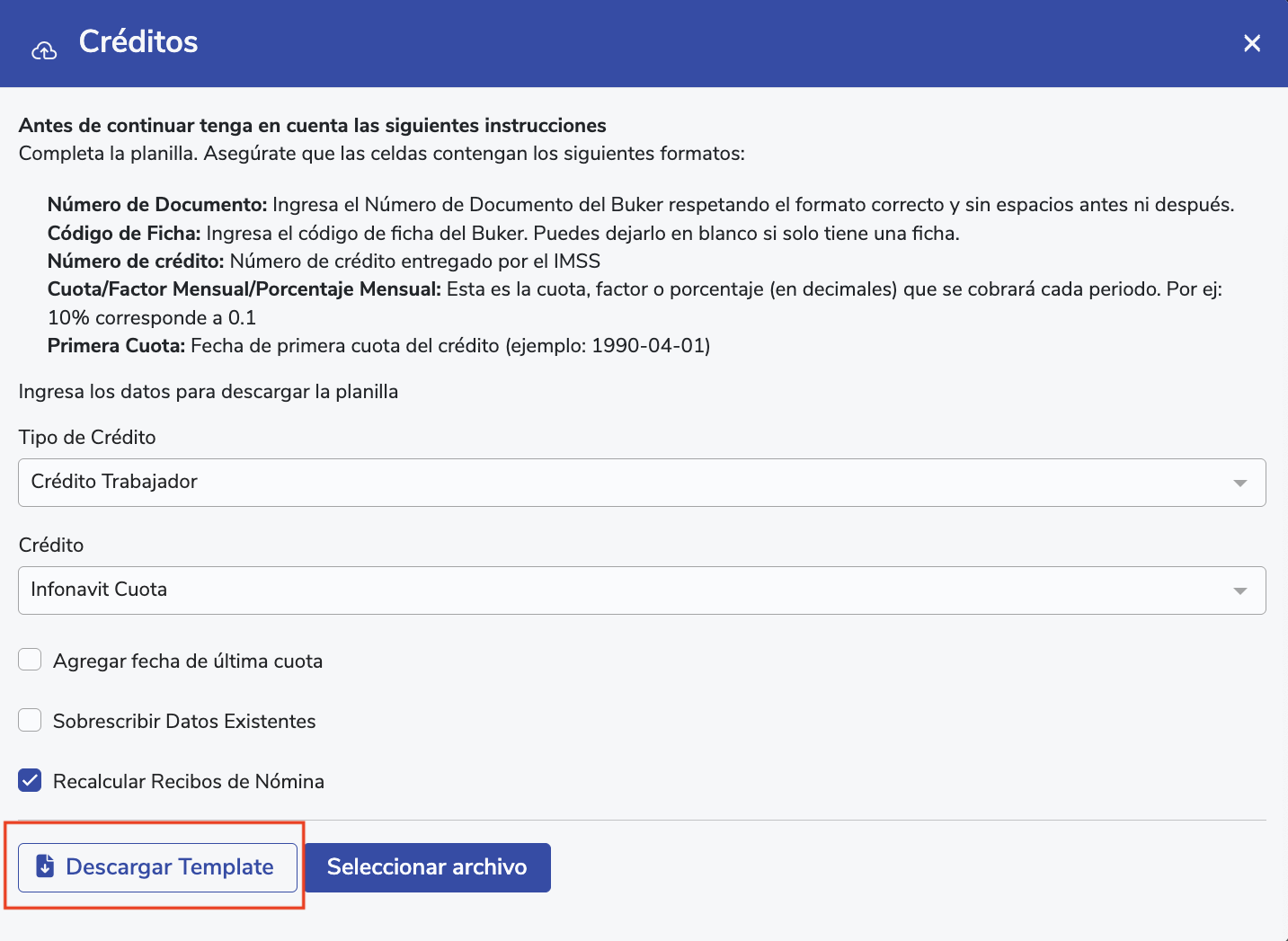Image resolution: width=1288 pixels, height=941 pixels.
Task: Check the Sobrescribir Datos Existentes box
Action: tap(31, 721)
